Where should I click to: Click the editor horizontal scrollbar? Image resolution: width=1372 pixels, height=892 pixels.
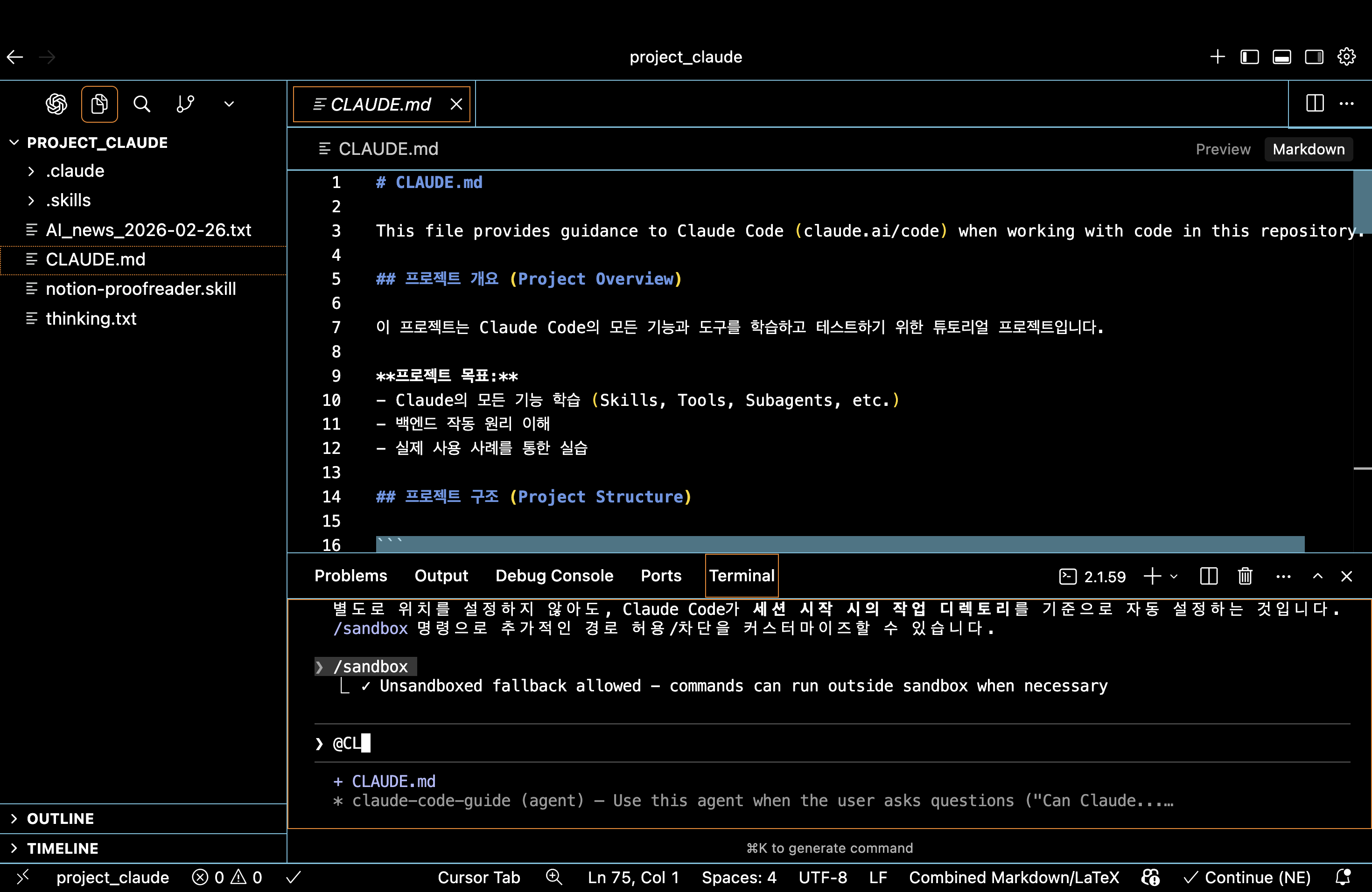point(840,544)
